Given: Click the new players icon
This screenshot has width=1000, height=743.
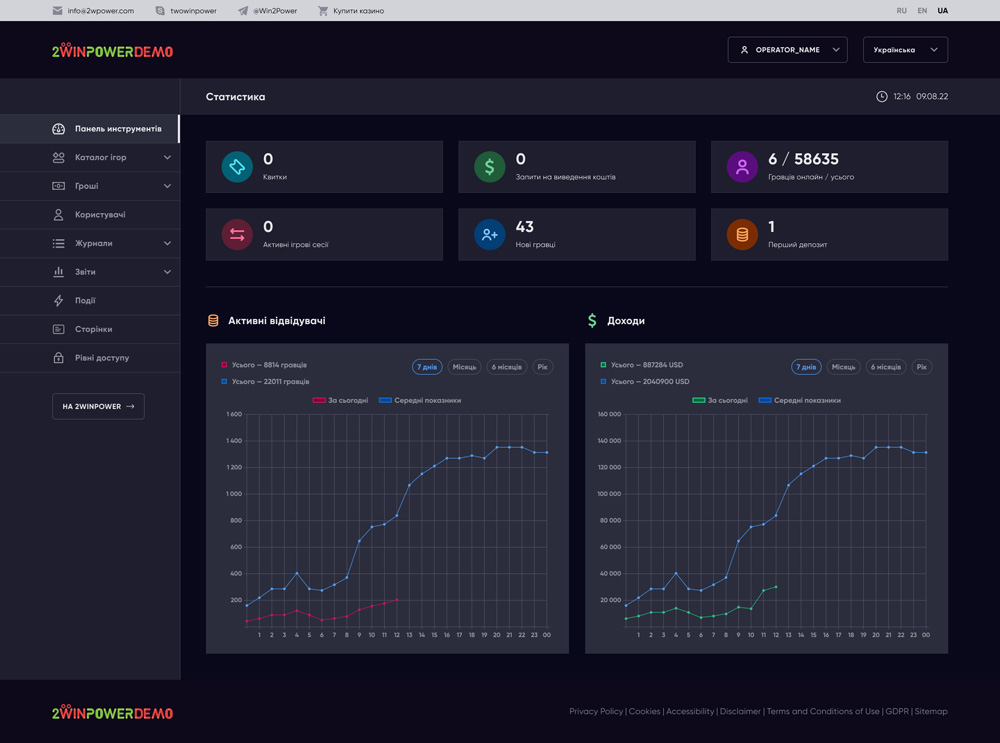Looking at the screenshot, I should tap(489, 235).
